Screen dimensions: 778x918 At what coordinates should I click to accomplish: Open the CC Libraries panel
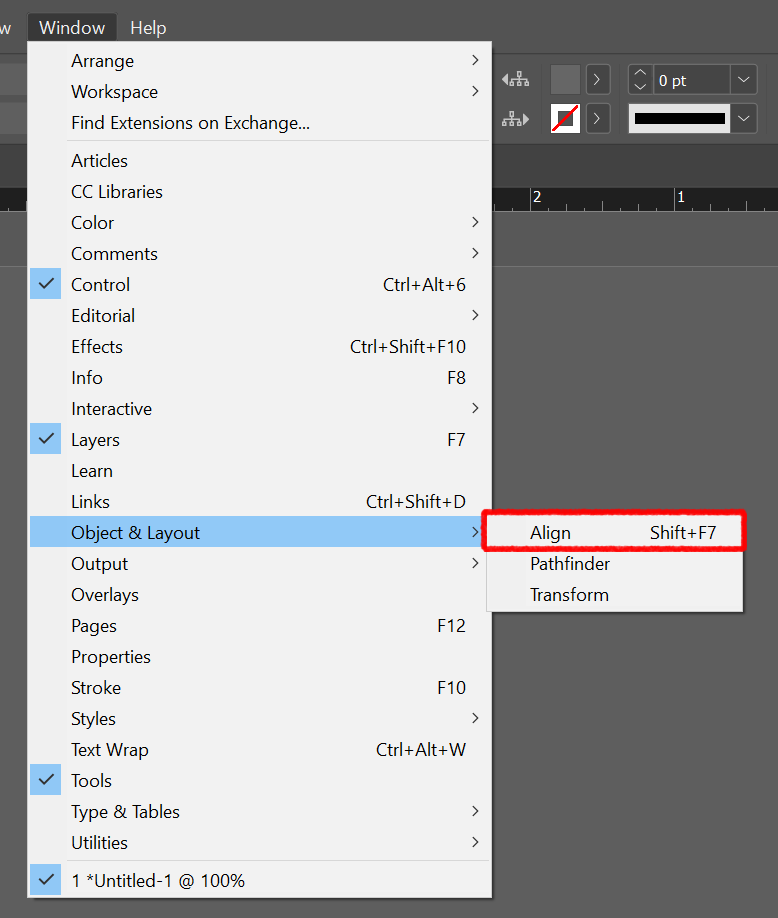(261, 192)
